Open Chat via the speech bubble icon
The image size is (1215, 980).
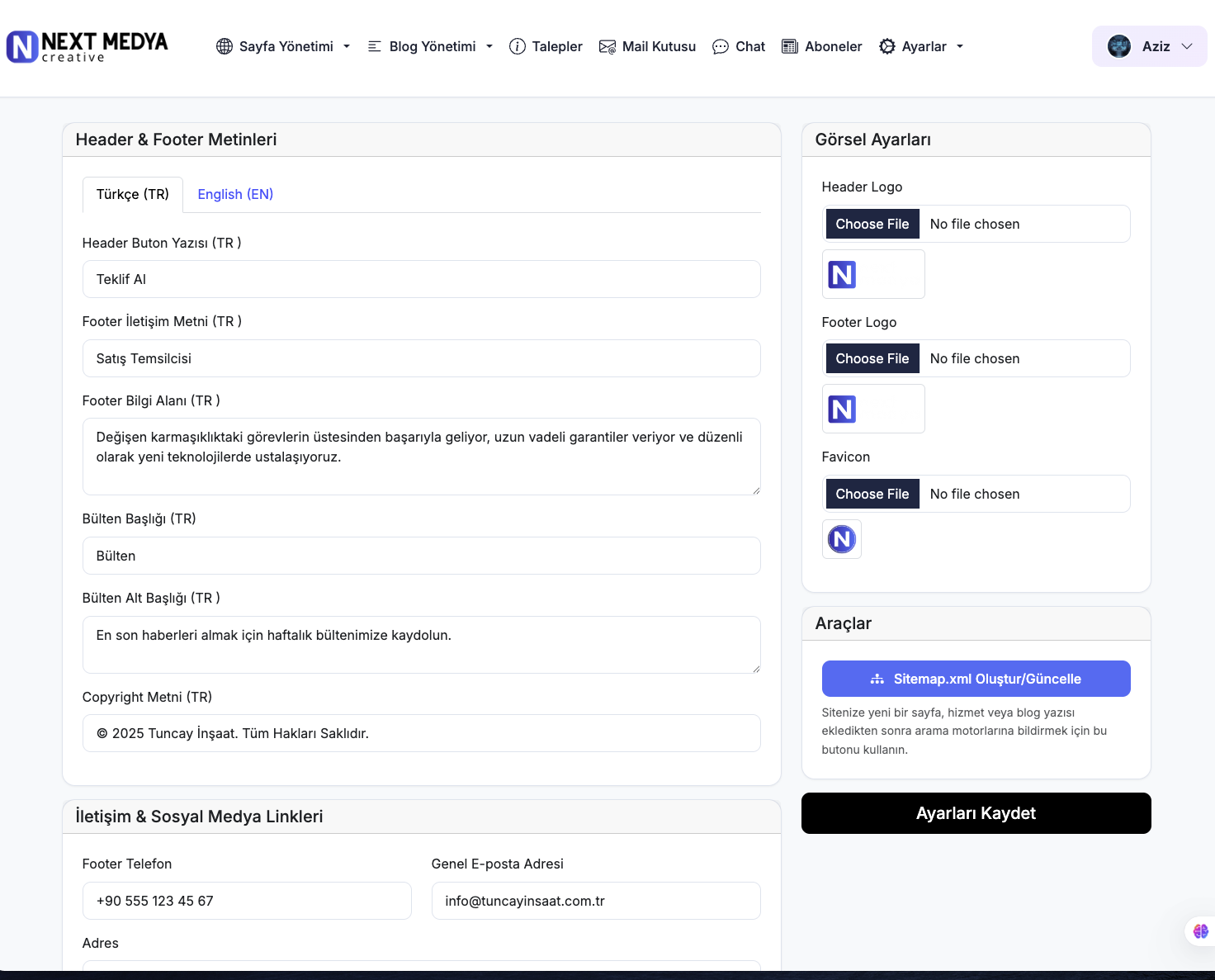click(x=721, y=47)
